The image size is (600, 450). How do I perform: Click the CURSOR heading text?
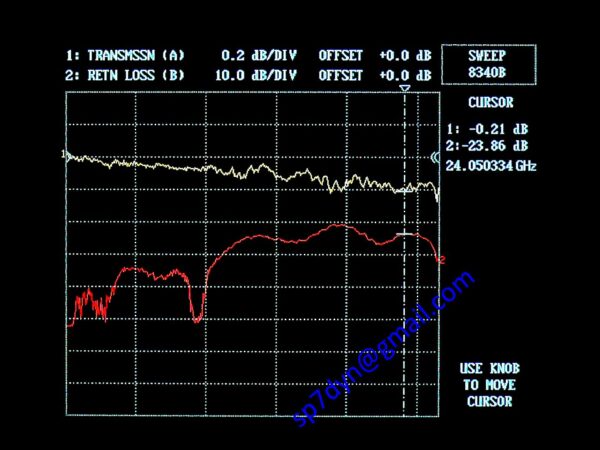click(491, 102)
